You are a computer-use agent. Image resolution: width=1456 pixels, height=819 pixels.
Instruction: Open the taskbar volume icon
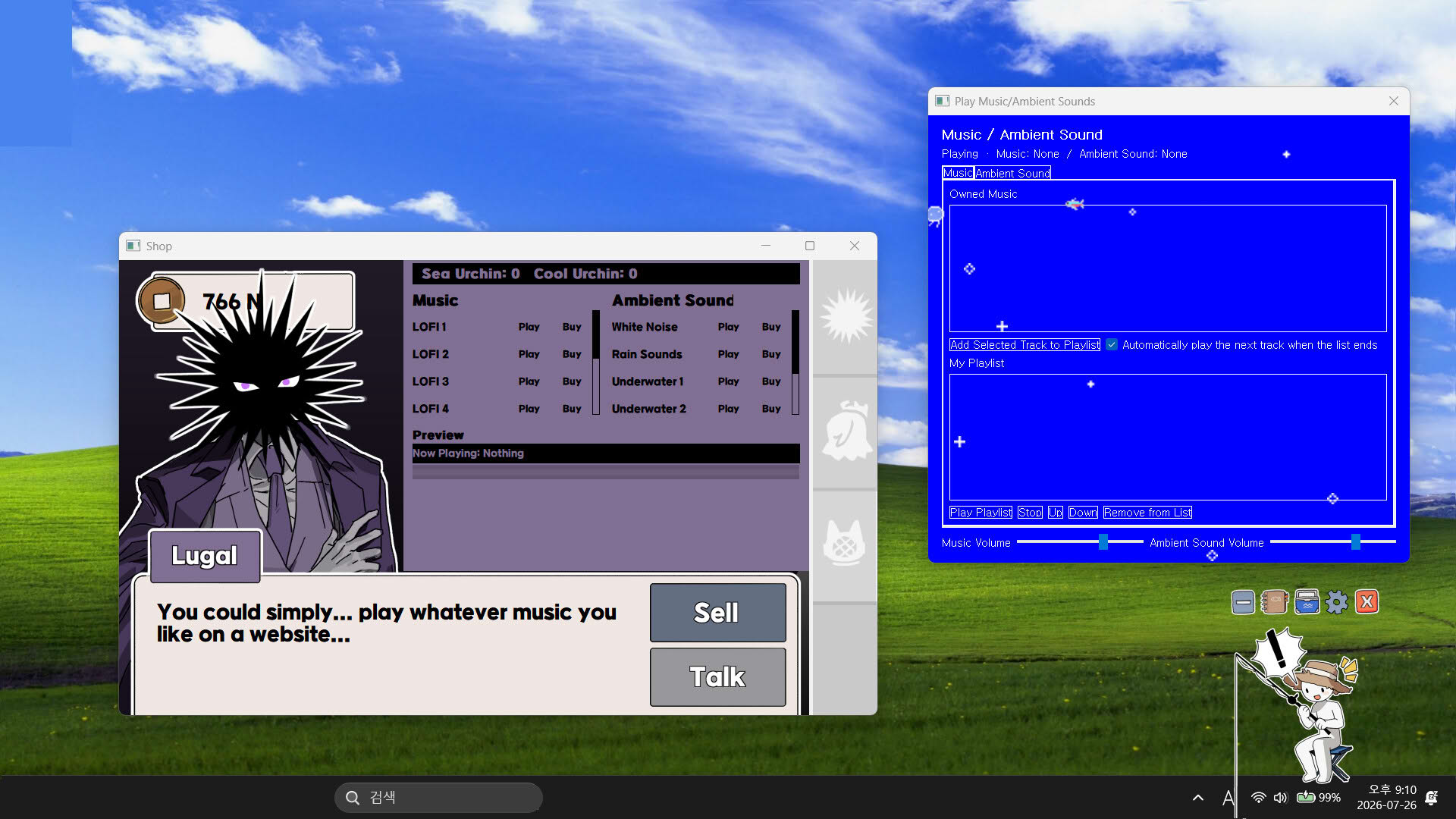tap(1280, 798)
